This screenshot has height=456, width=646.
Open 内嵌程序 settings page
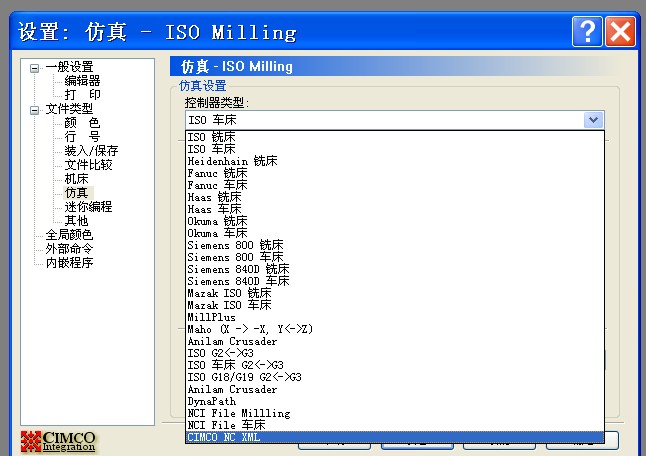[x=69, y=262]
